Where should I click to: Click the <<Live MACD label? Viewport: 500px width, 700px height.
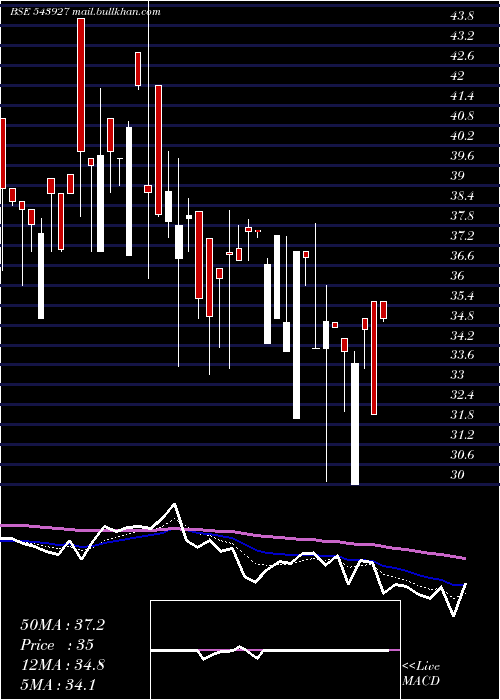tap(421, 674)
